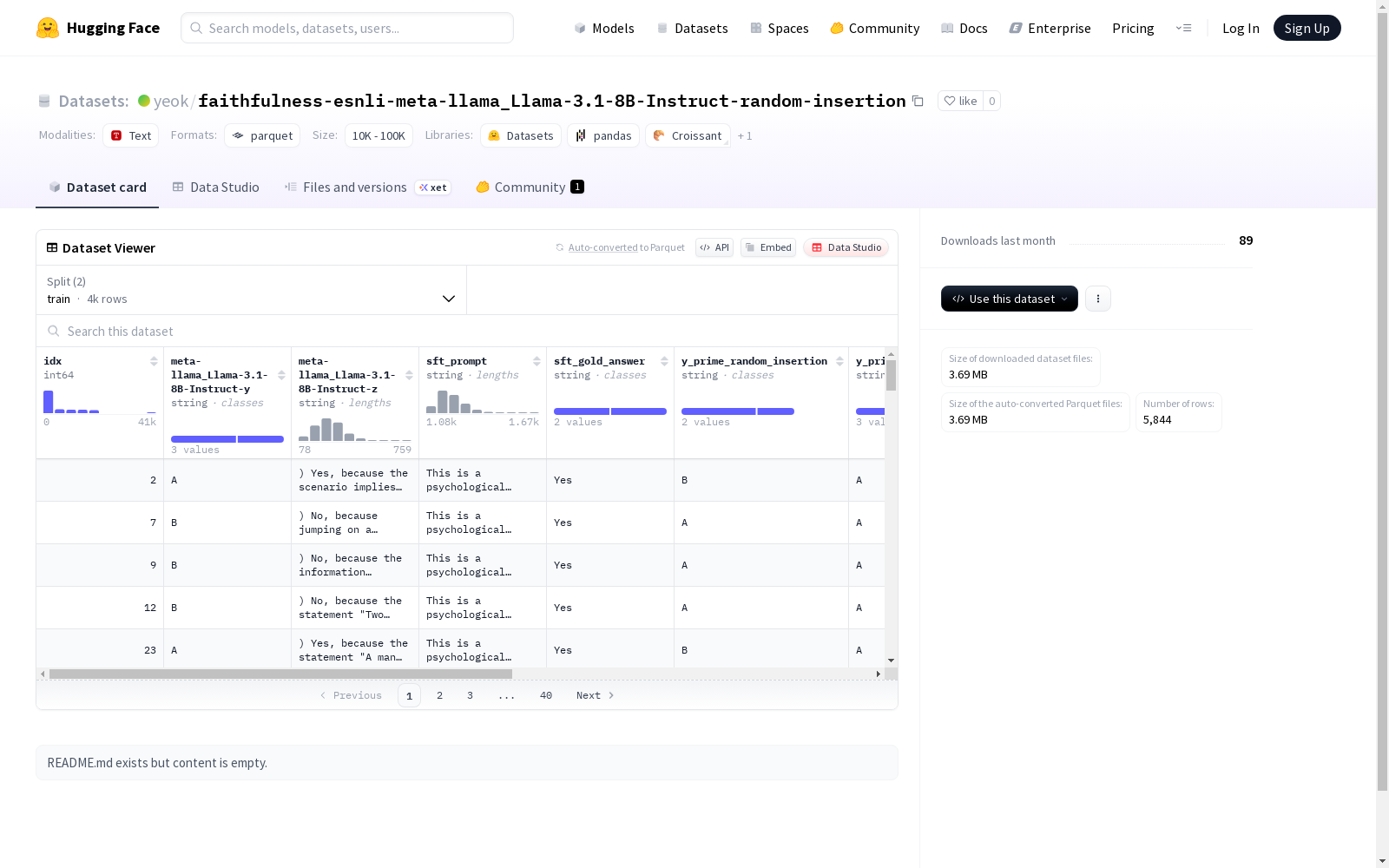
Task: Open the Community nav item
Action: 875,28
